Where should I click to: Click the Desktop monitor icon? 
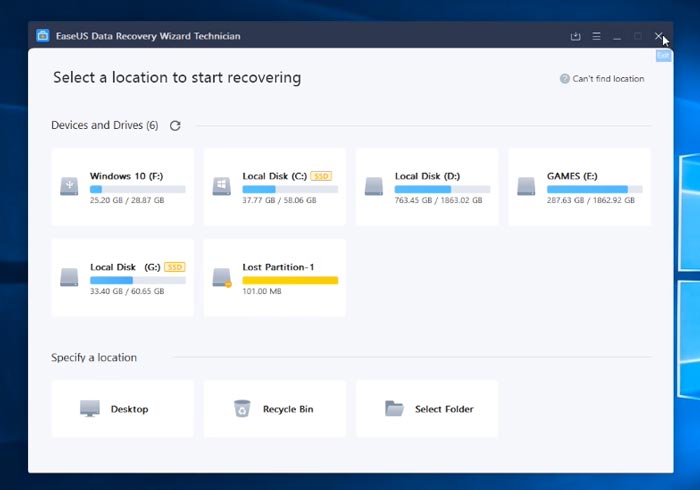click(90, 408)
